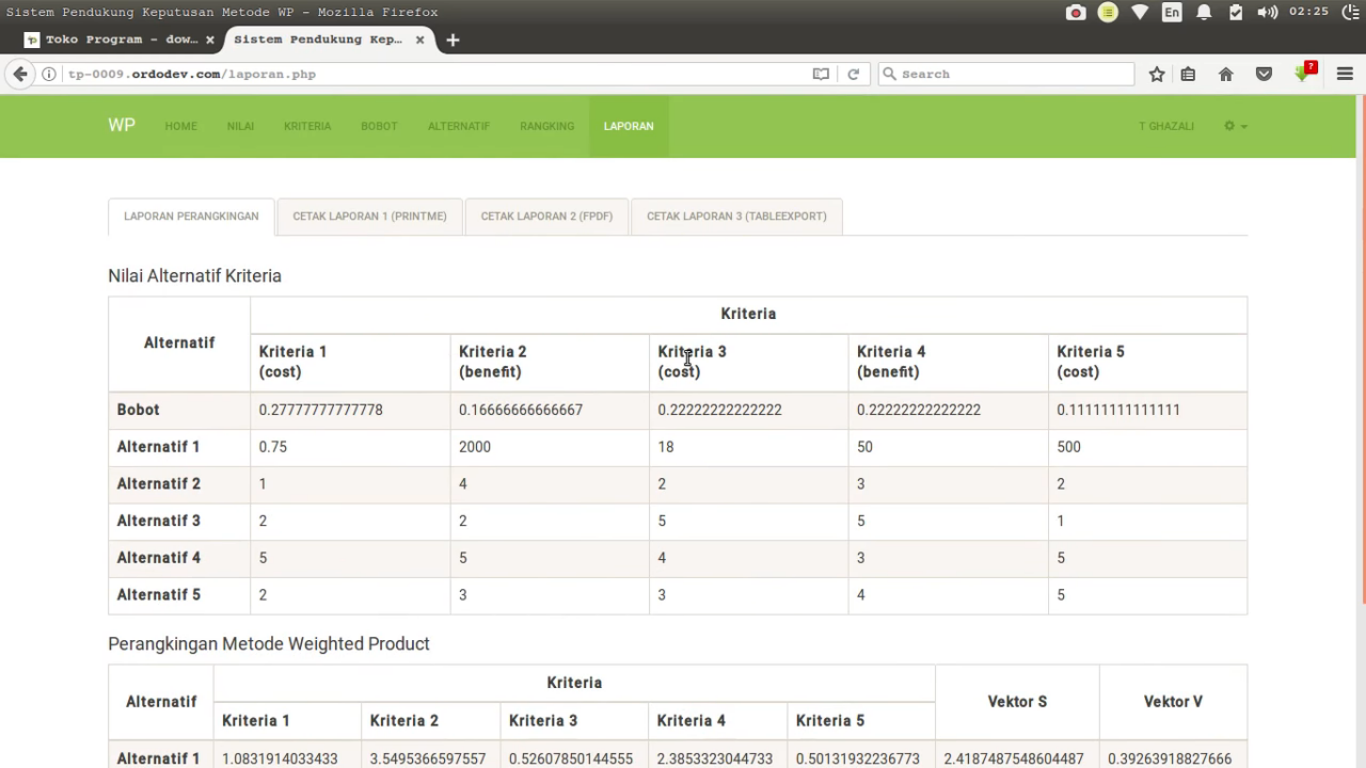Open the Firefox hamburger menu

pos(1345,74)
